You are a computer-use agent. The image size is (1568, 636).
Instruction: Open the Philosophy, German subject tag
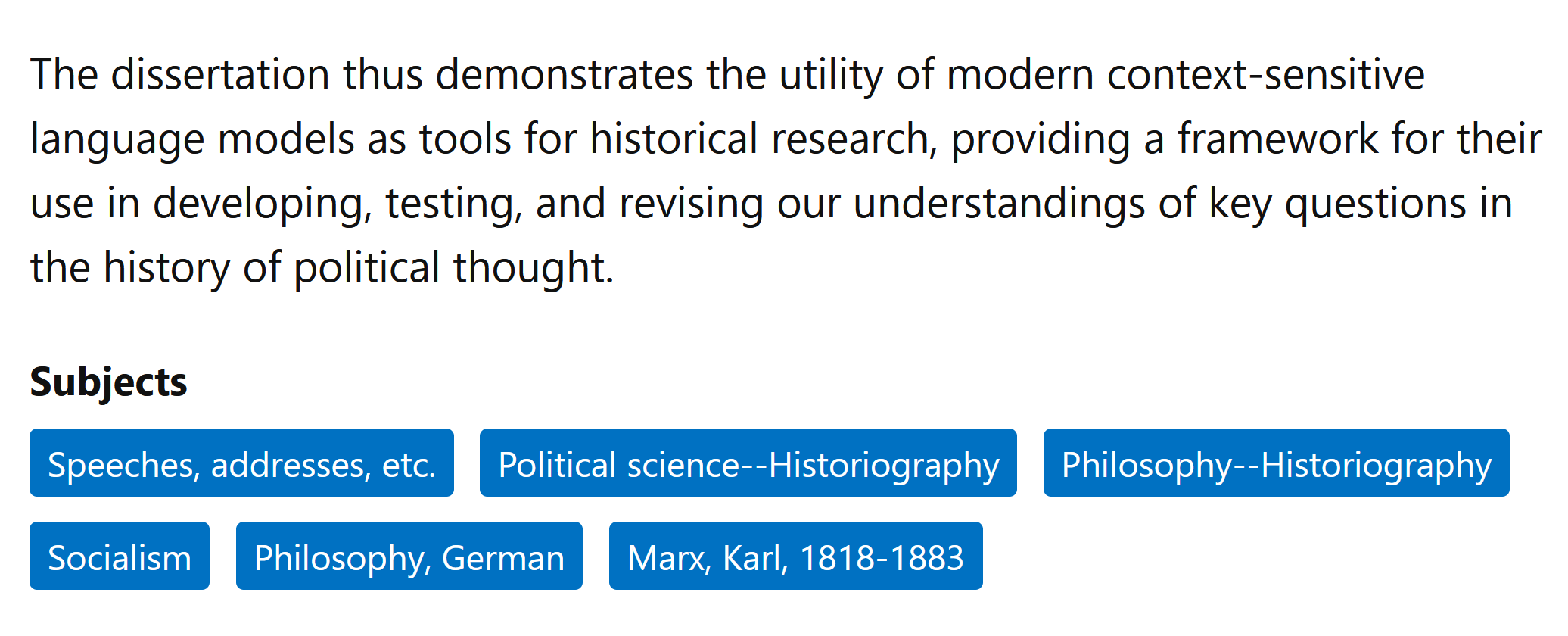[409, 556]
